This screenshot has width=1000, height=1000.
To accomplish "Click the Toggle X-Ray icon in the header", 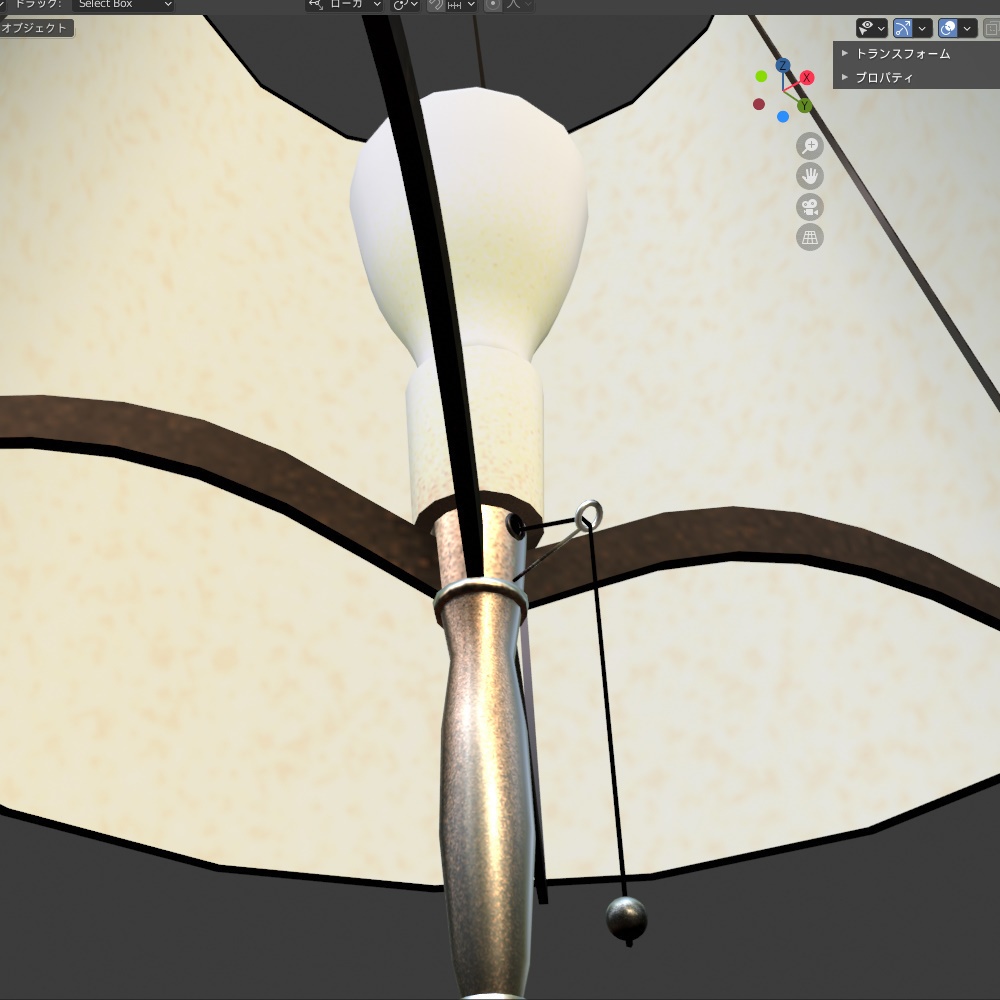I will click(991, 28).
